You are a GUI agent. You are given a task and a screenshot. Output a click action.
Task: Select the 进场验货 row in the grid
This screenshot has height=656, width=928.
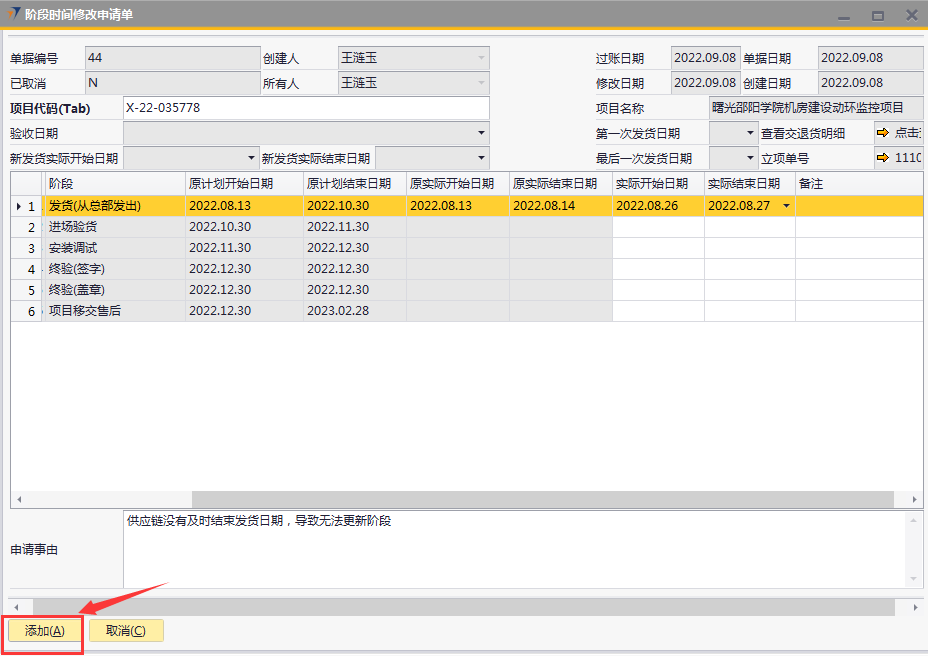pos(115,227)
